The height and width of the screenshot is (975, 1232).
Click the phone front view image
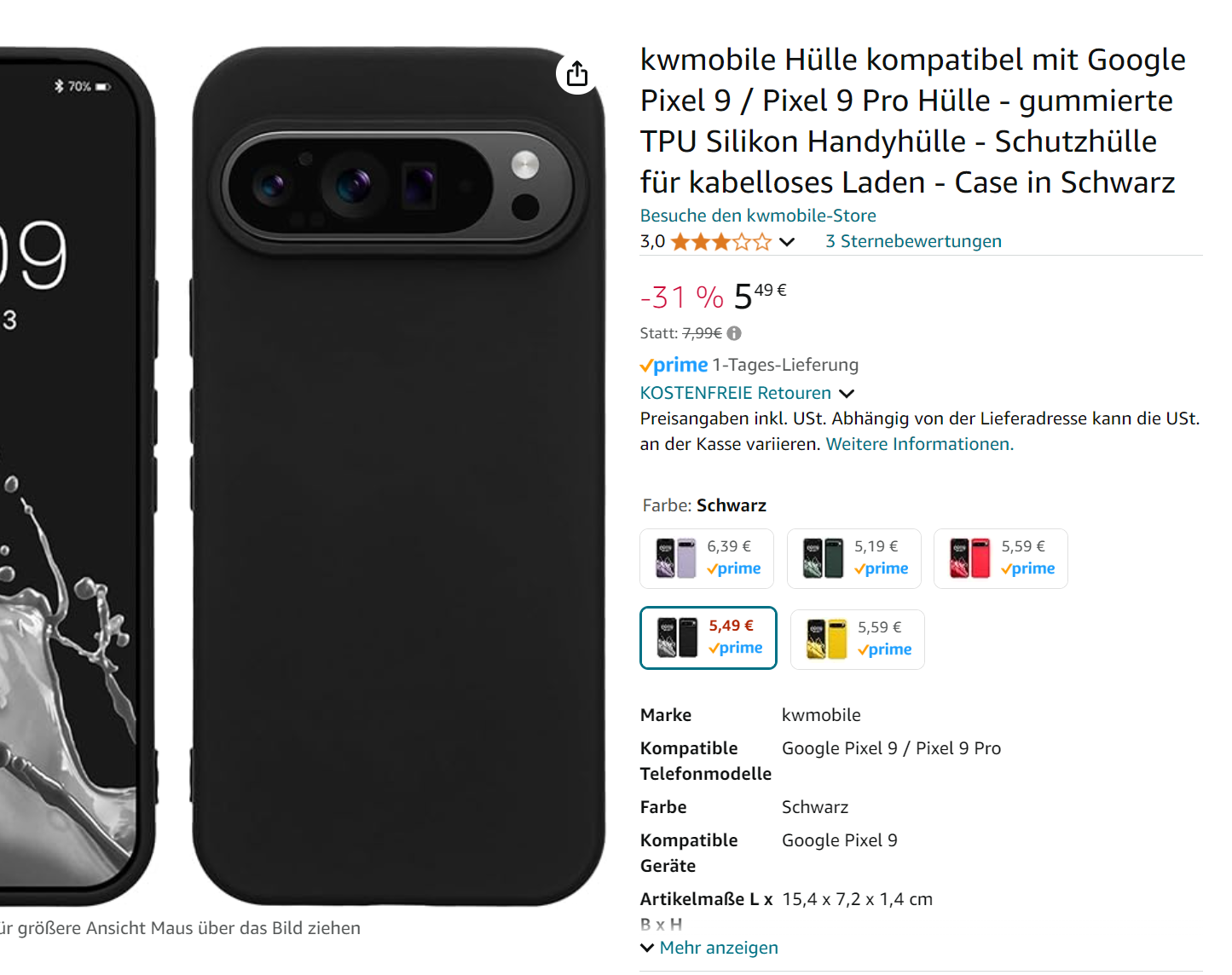click(x=77, y=477)
